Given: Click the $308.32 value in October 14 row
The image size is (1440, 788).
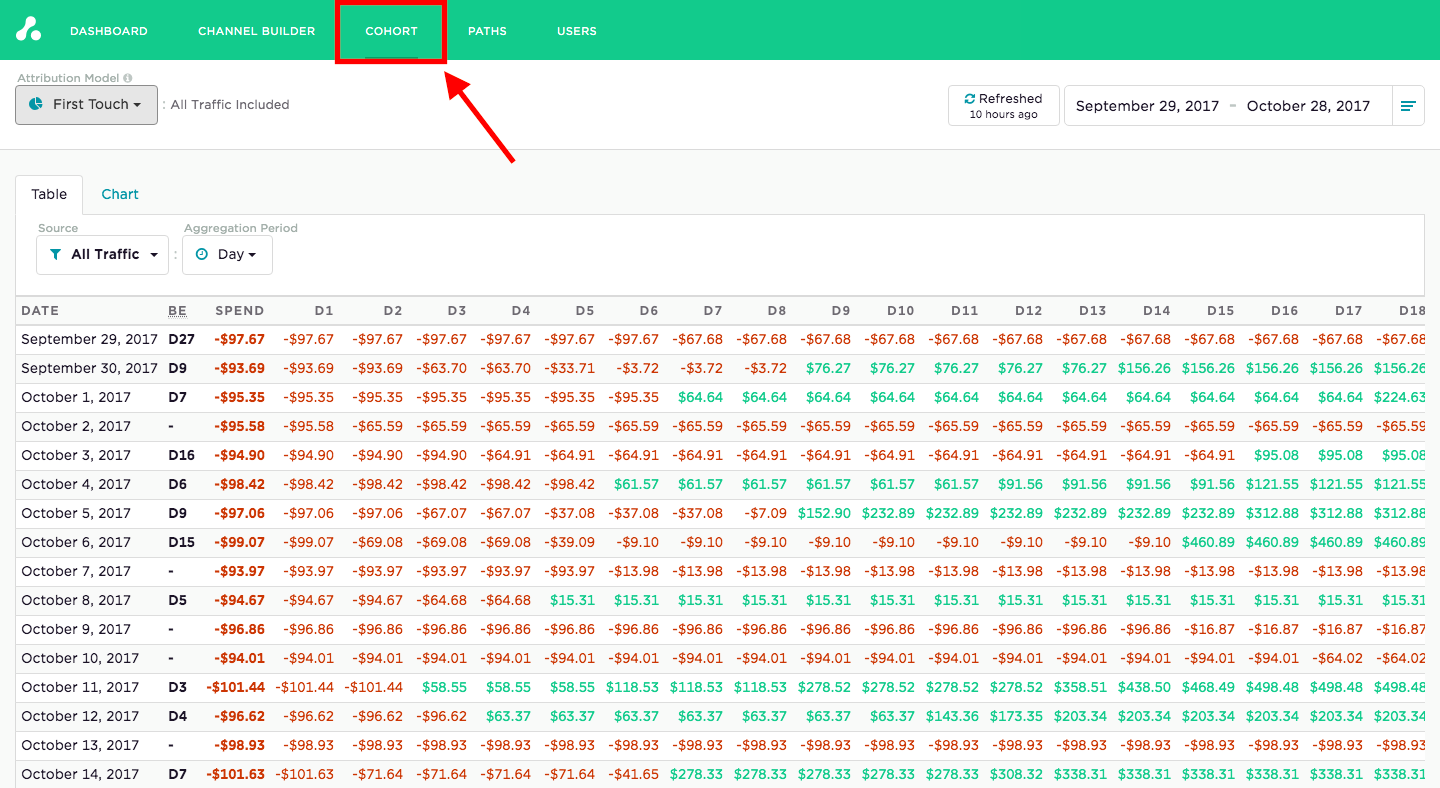Looking at the screenshot, I should [1017, 774].
